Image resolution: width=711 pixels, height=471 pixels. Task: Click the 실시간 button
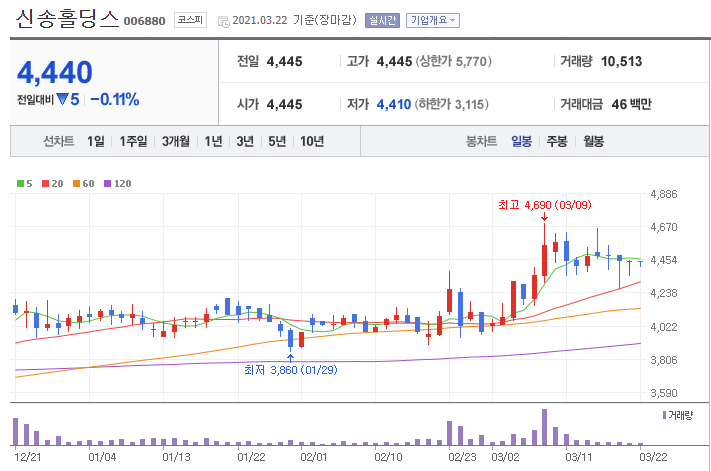tap(382, 20)
